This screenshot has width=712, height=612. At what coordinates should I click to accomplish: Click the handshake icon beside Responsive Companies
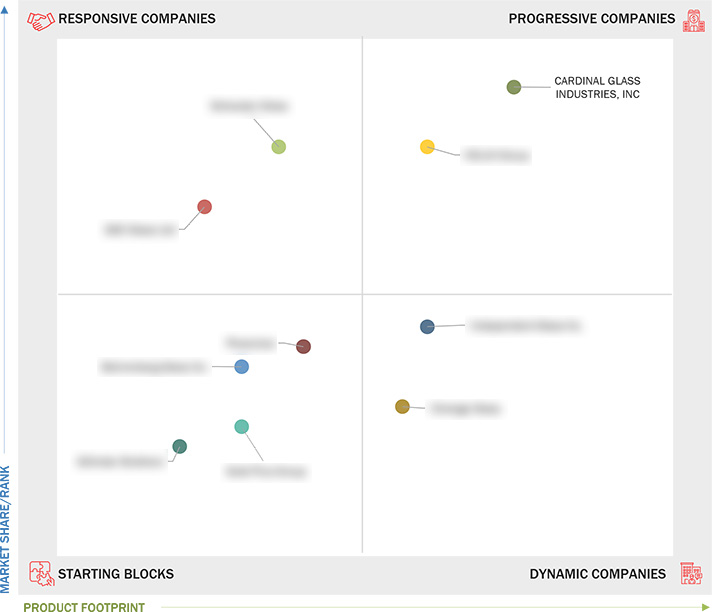40,20
